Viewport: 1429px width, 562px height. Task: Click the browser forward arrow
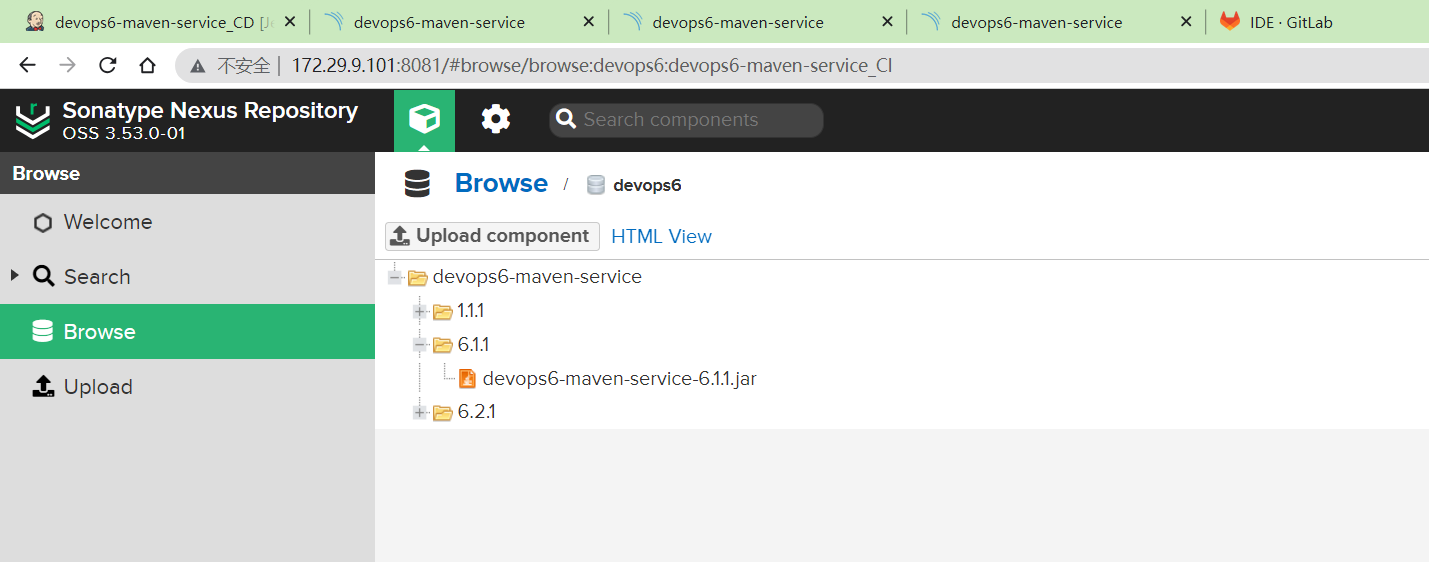point(67,65)
